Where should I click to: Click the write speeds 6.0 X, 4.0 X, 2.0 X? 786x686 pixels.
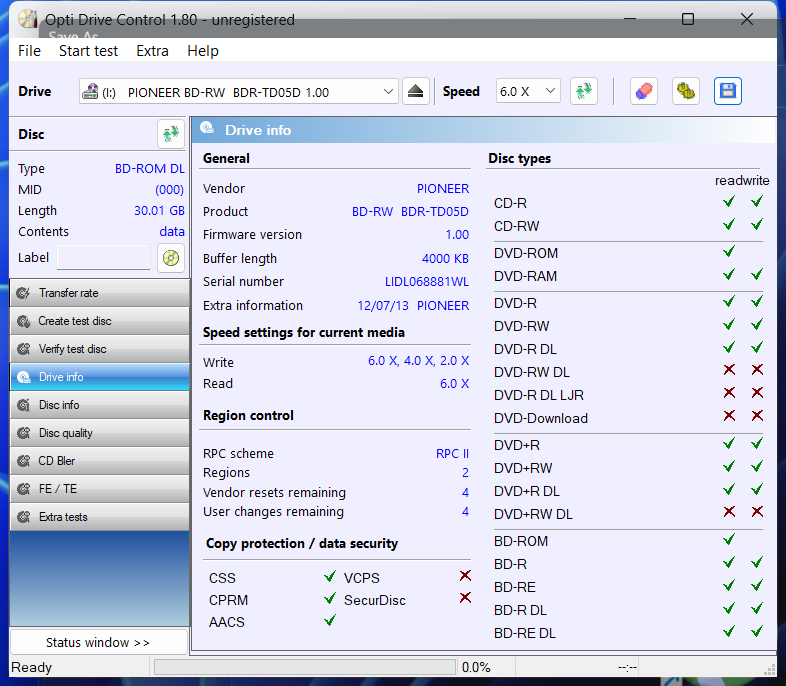click(x=419, y=361)
